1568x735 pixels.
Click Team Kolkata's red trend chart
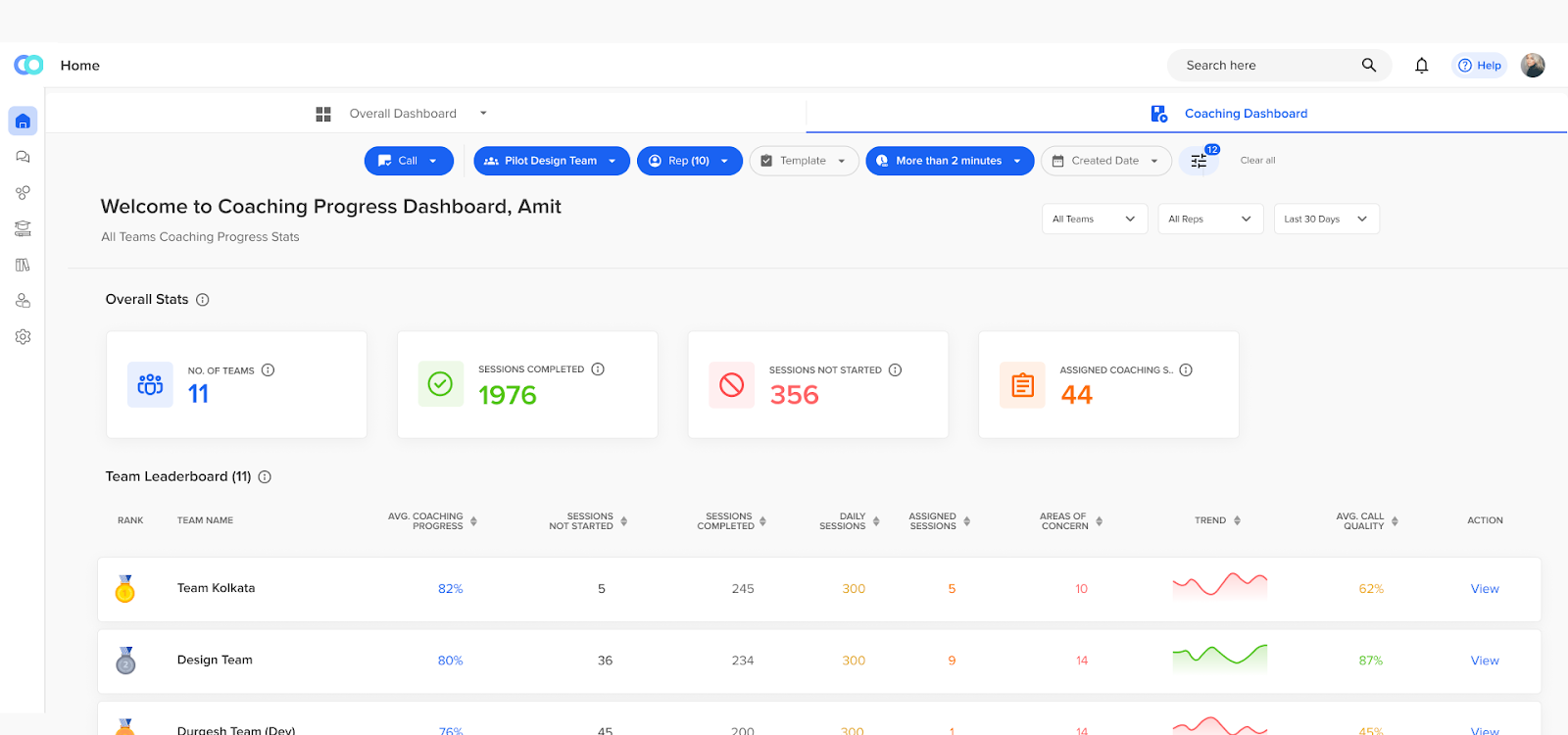point(1220,586)
